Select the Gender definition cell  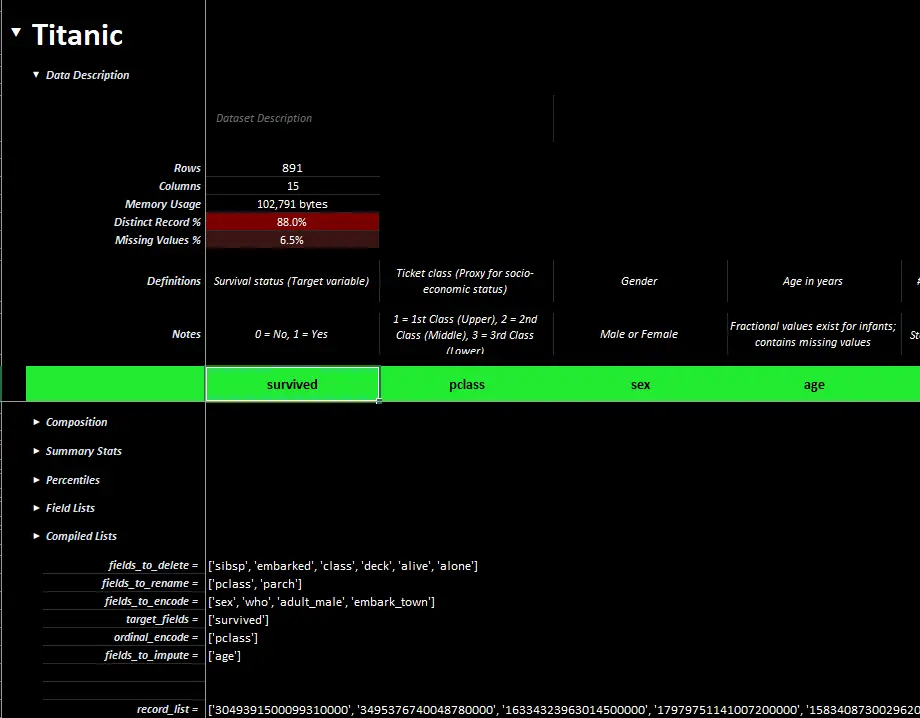point(640,281)
